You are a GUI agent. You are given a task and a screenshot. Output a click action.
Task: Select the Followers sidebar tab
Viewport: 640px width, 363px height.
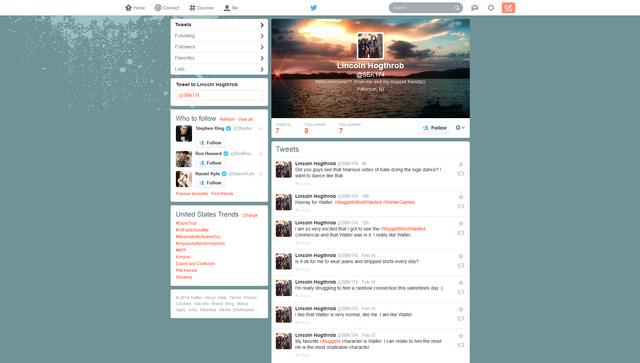pyautogui.click(x=219, y=47)
